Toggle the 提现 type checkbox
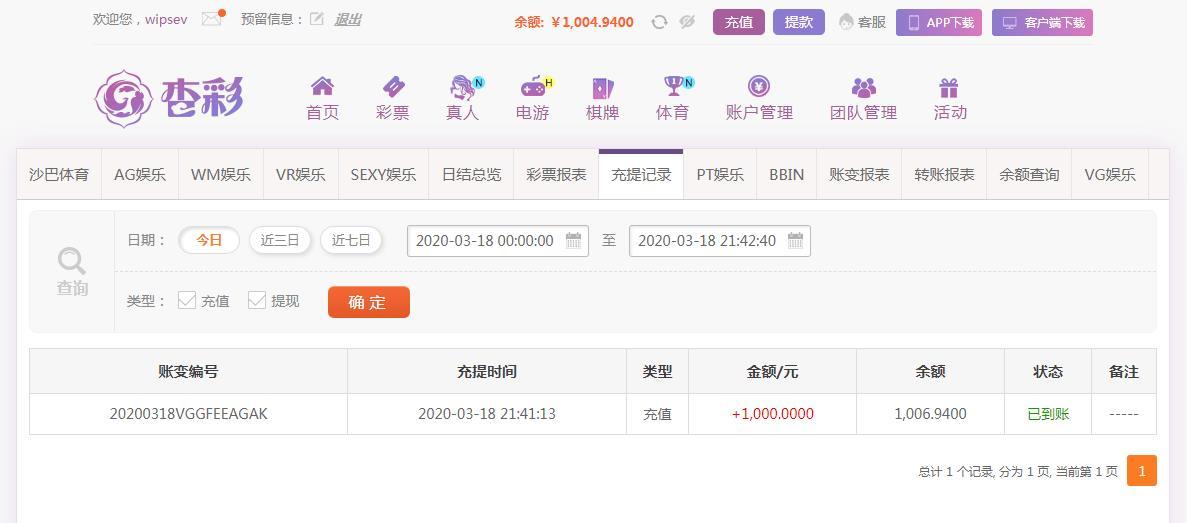 [257, 300]
